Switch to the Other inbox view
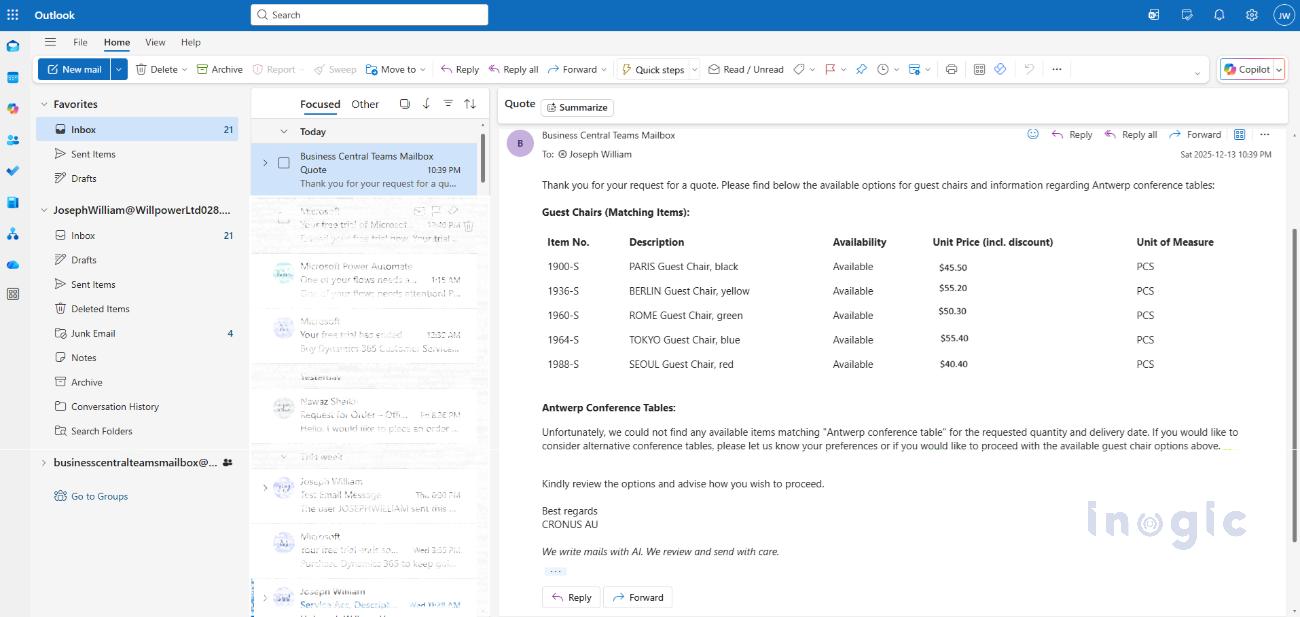This screenshot has width=1300, height=617. coord(365,104)
